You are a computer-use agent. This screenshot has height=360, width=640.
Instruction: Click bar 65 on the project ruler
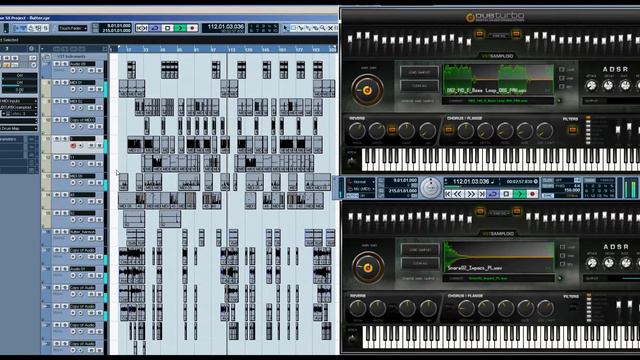pyautogui.click(x=180, y=49)
